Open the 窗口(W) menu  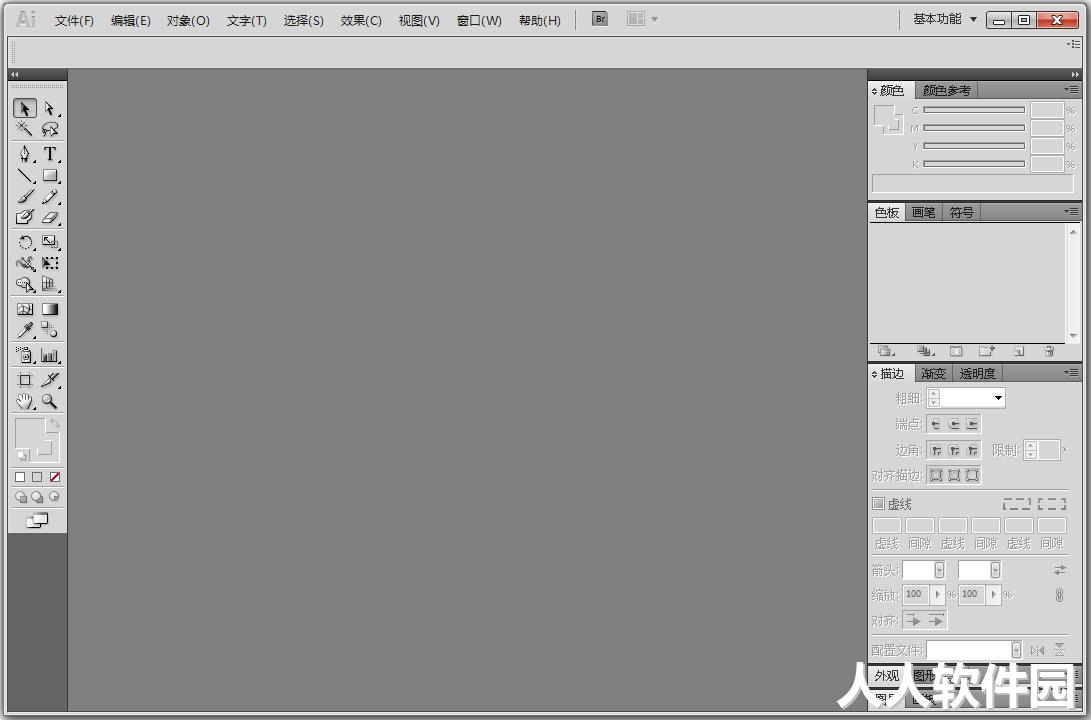click(x=479, y=20)
